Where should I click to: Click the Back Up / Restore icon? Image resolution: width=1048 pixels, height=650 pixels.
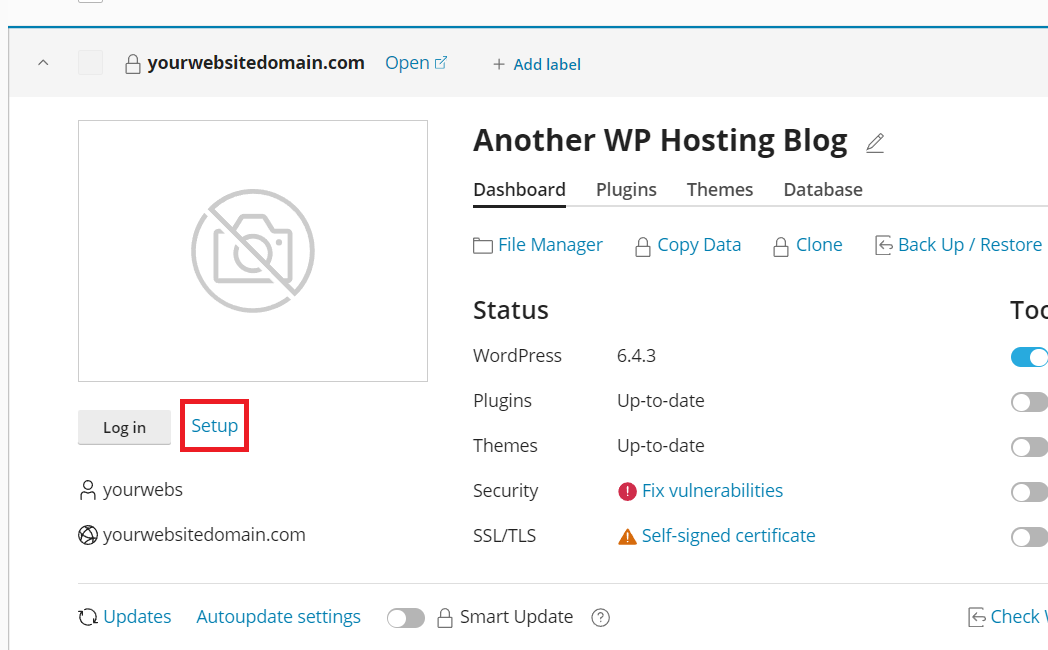coord(883,245)
